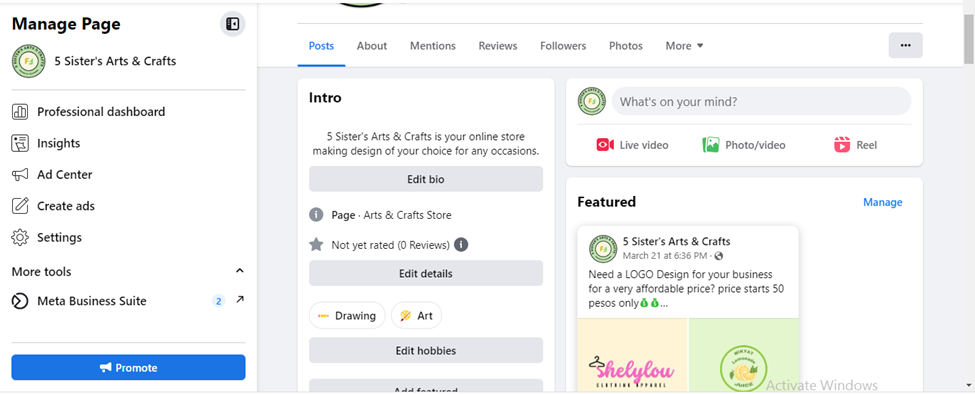This screenshot has width=975, height=394.
Task: Click Not yet rated (0 Reviews) text
Action: click(x=390, y=245)
